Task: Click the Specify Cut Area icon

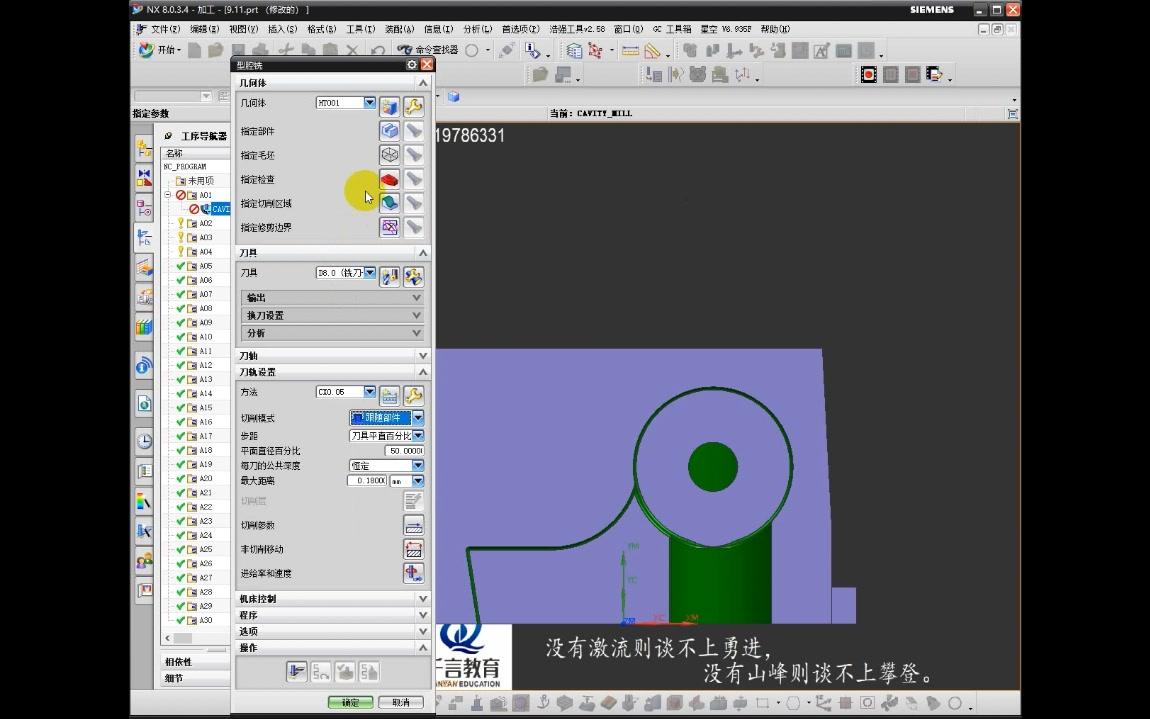Action: (388, 202)
